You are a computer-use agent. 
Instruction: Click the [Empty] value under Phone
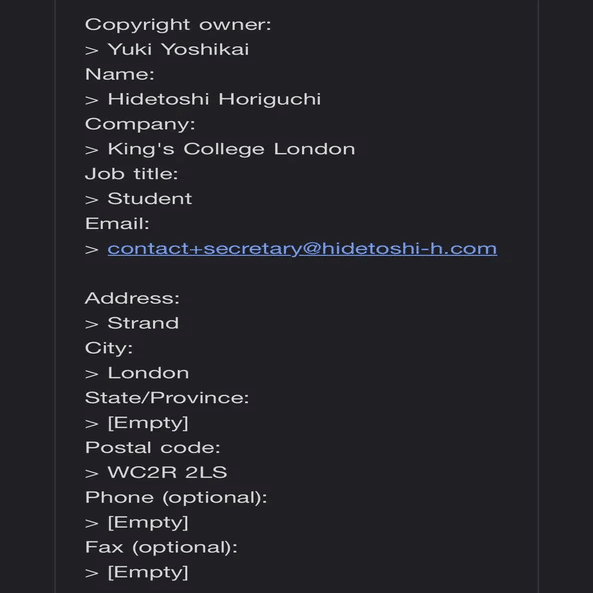pos(148,523)
